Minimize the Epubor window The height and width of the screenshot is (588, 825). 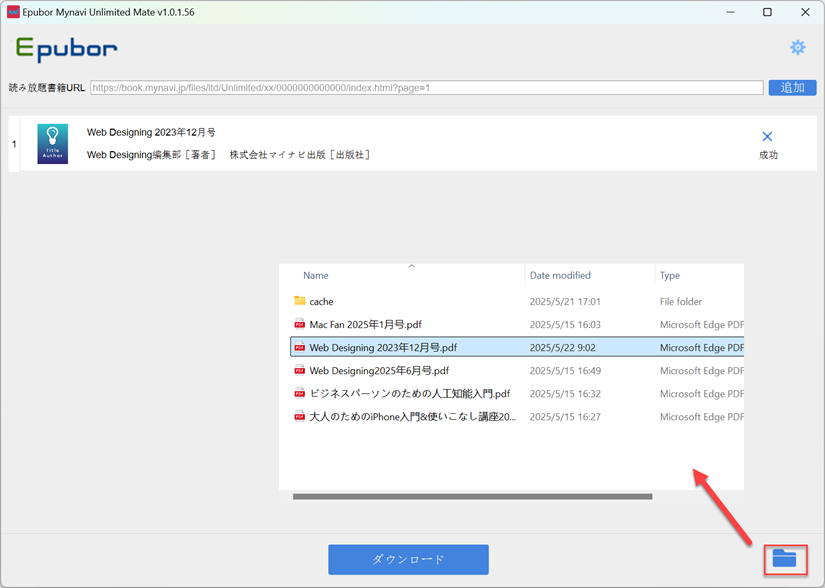[x=730, y=12]
